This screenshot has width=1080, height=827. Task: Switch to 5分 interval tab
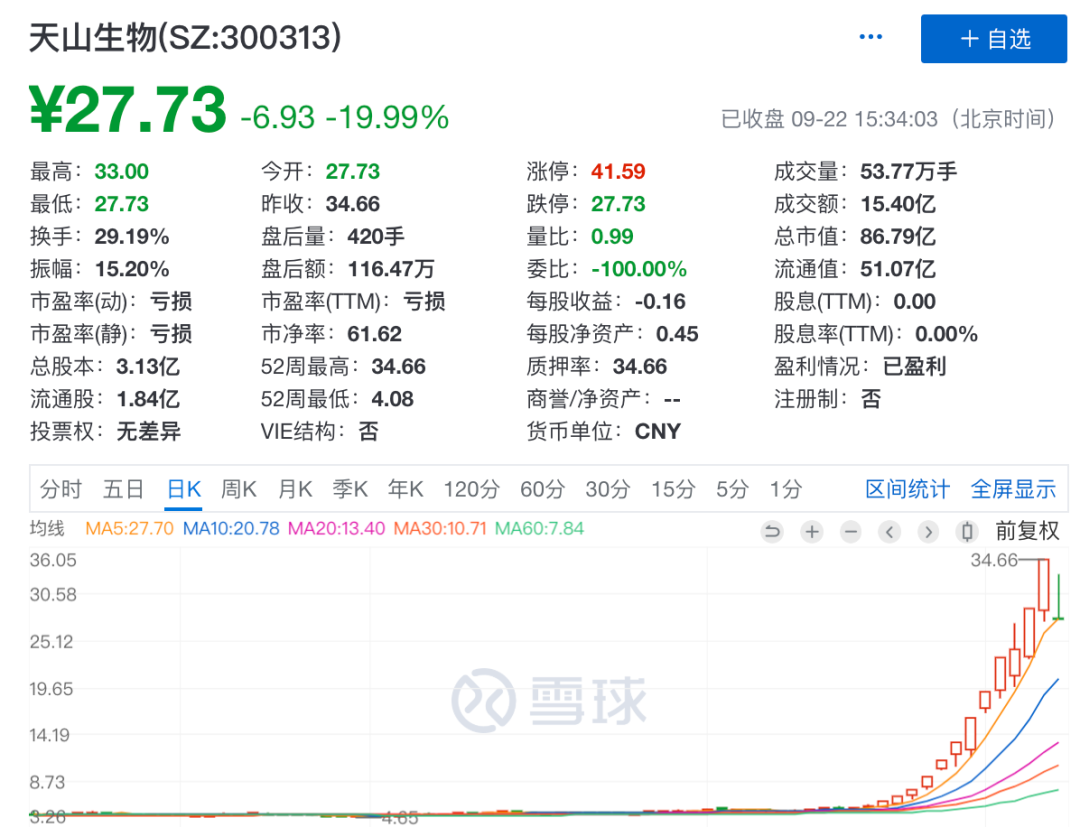click(732, 490)
